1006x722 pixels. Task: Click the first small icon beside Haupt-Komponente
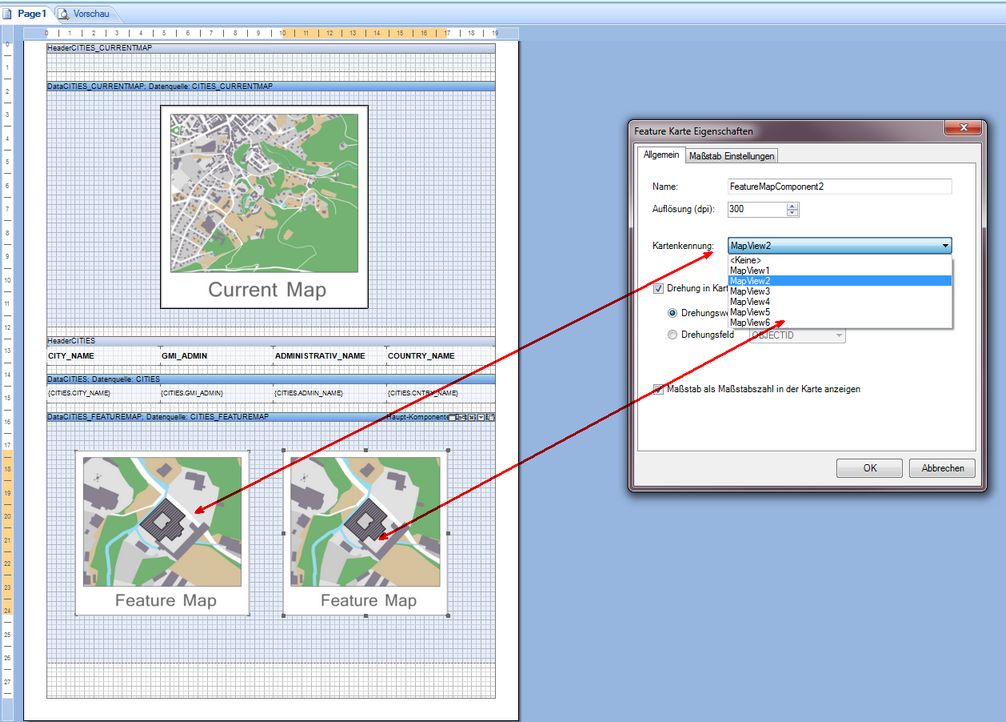(450, 418)
